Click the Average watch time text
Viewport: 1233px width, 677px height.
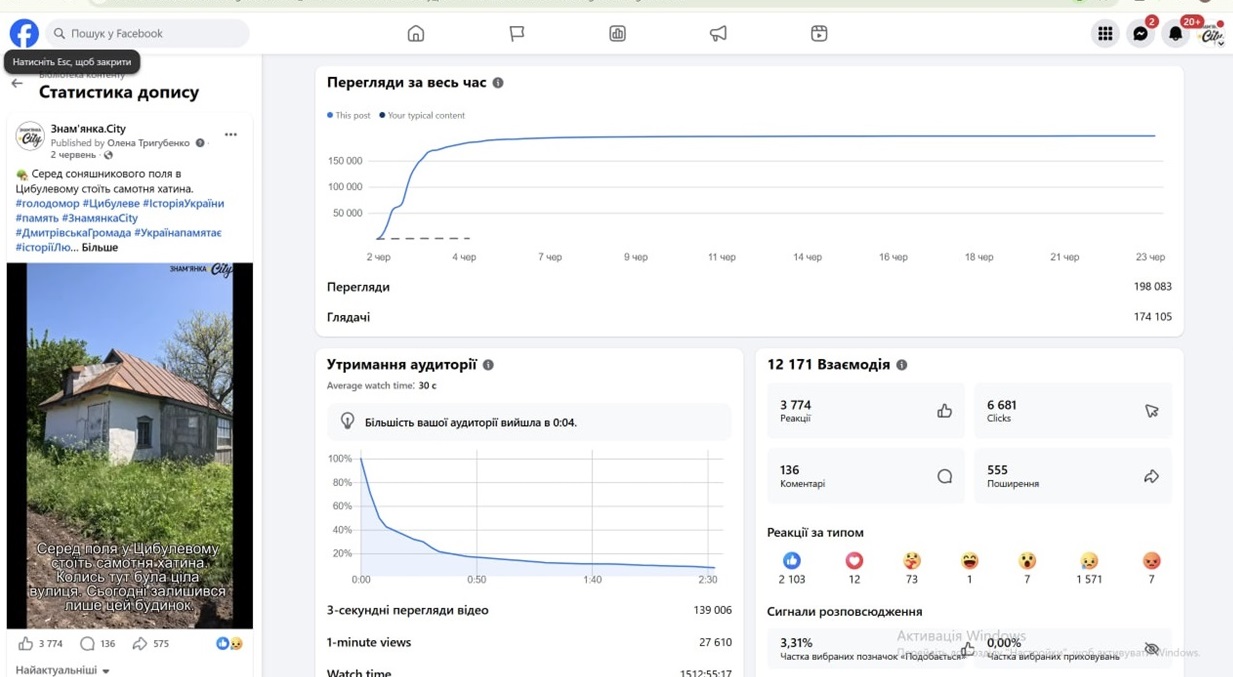(x=381, y=386)
